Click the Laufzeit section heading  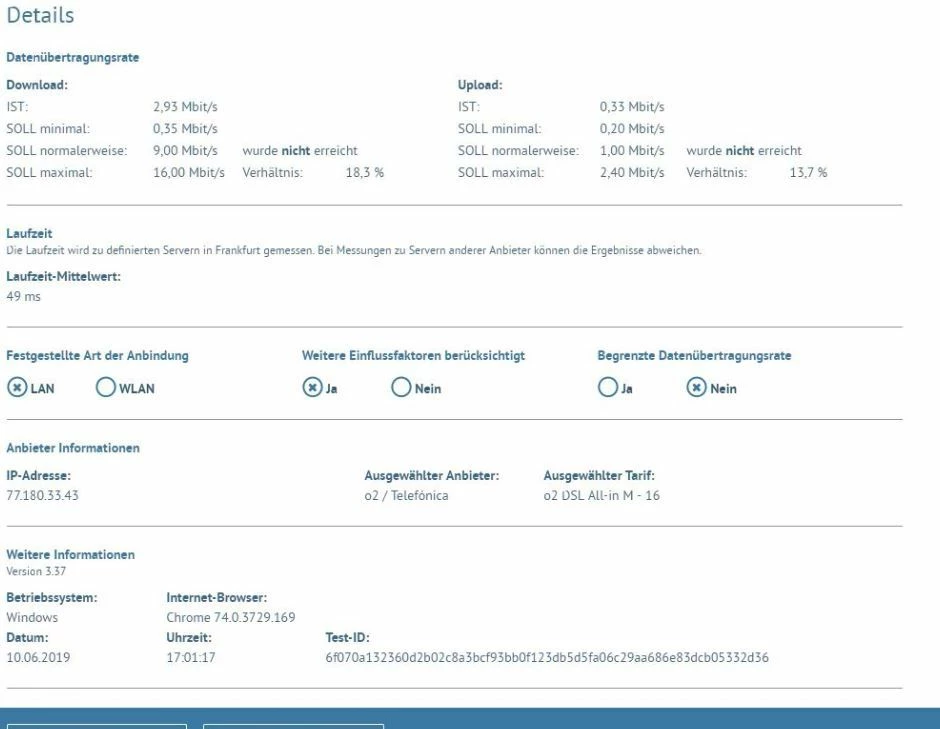(x=29, y=233)
